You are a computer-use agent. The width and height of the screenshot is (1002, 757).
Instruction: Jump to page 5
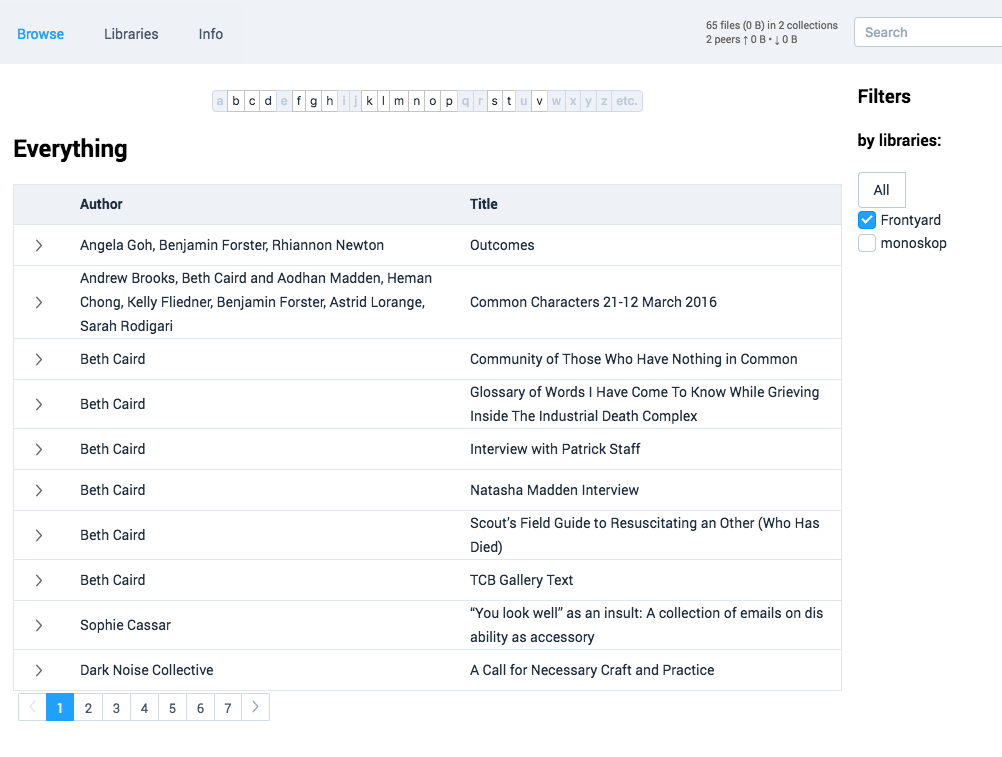coord(172,707)
